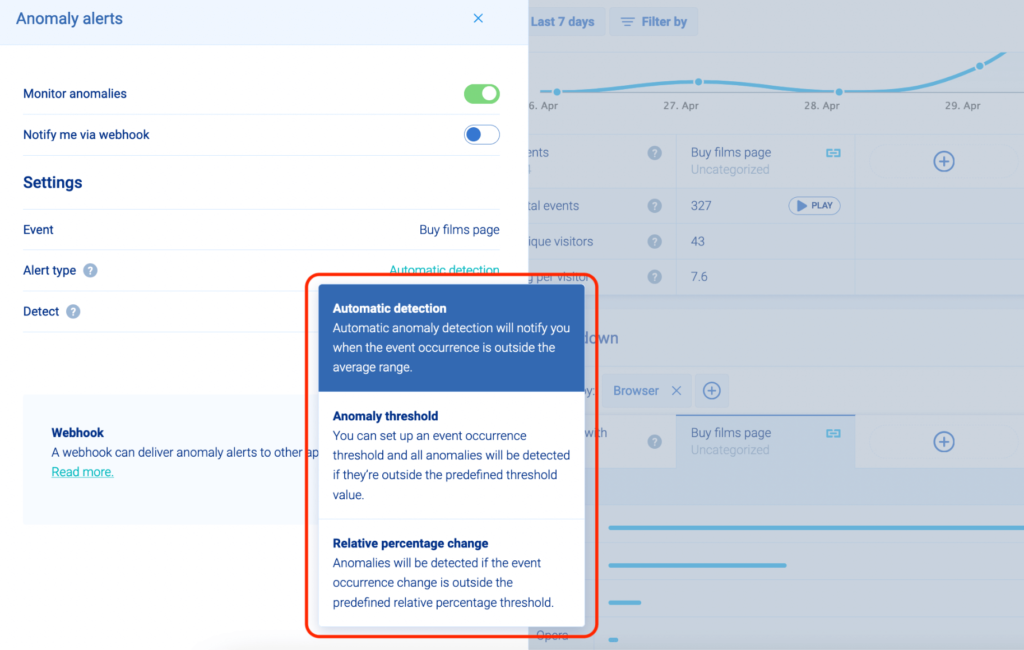Click help icon beside unique visitors row

point(654,241)
